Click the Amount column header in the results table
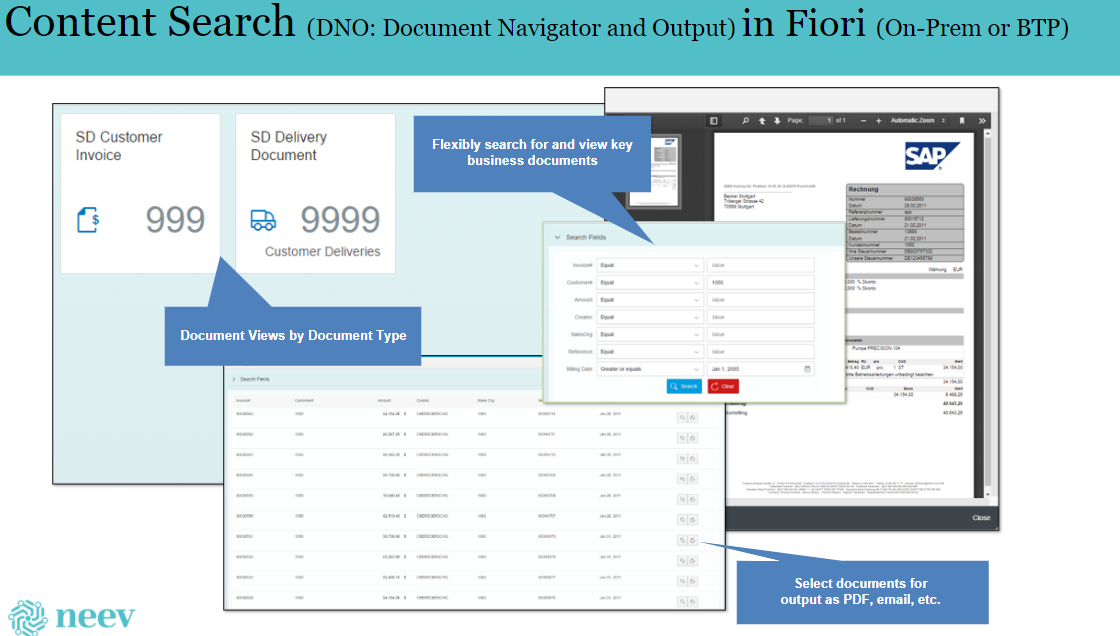This screenshot has height=636, width=1120. 384,400
